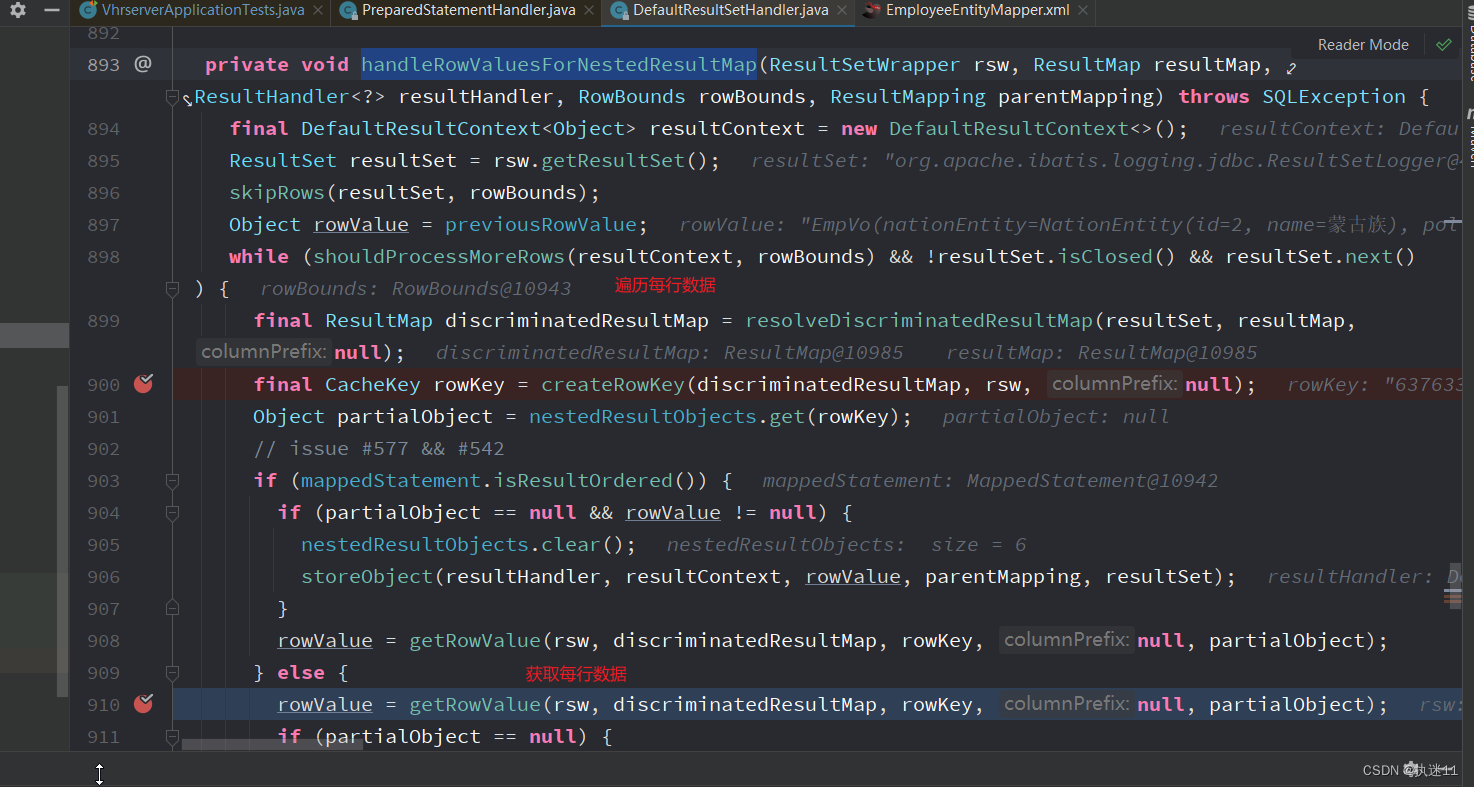1474x787 pixels.
Task: Close the VhrserverApplicationTests.java tab
Action: coord(318,10)
